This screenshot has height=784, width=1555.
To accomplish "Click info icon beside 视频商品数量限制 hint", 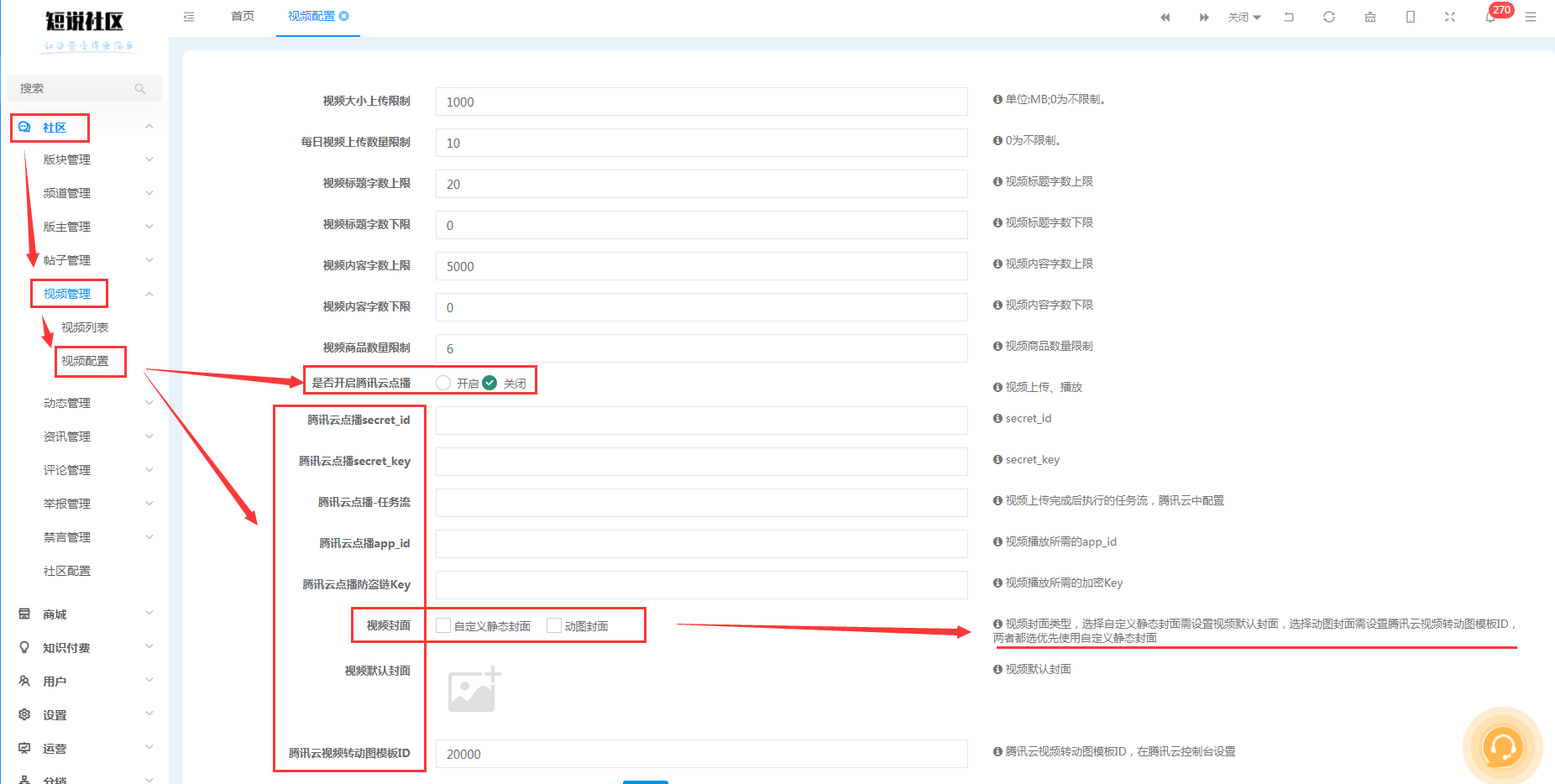I will click(997, 346).
